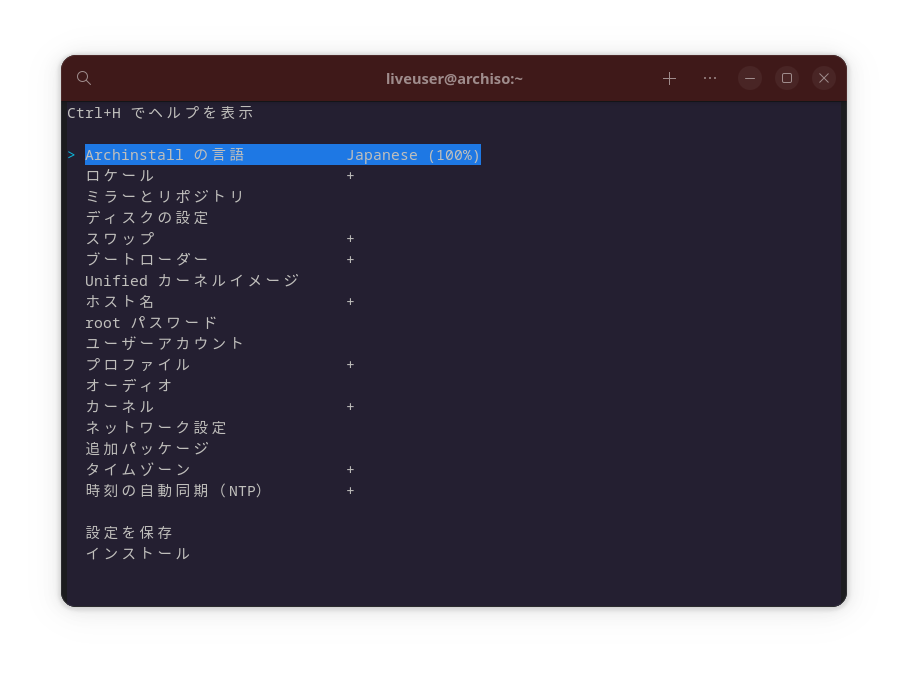
Task: Select root パスワード entry
Action: click(x=151, y=323)
